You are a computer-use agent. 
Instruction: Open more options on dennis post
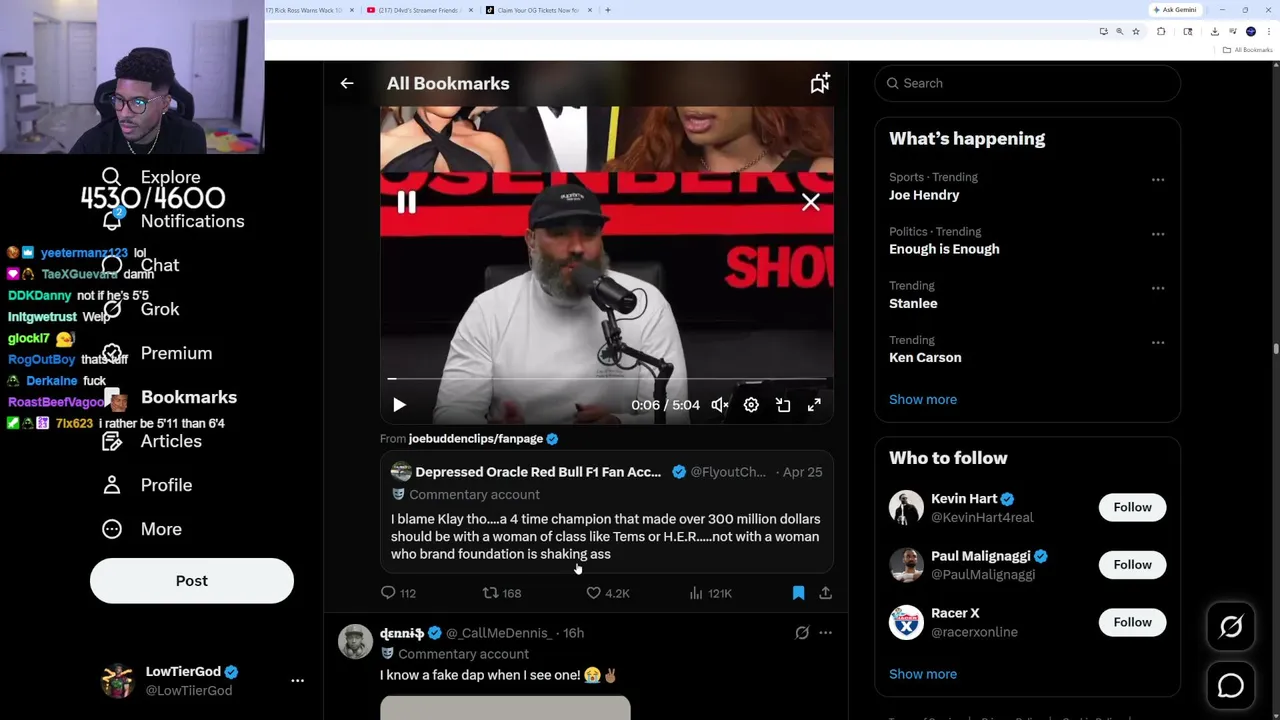825,633
